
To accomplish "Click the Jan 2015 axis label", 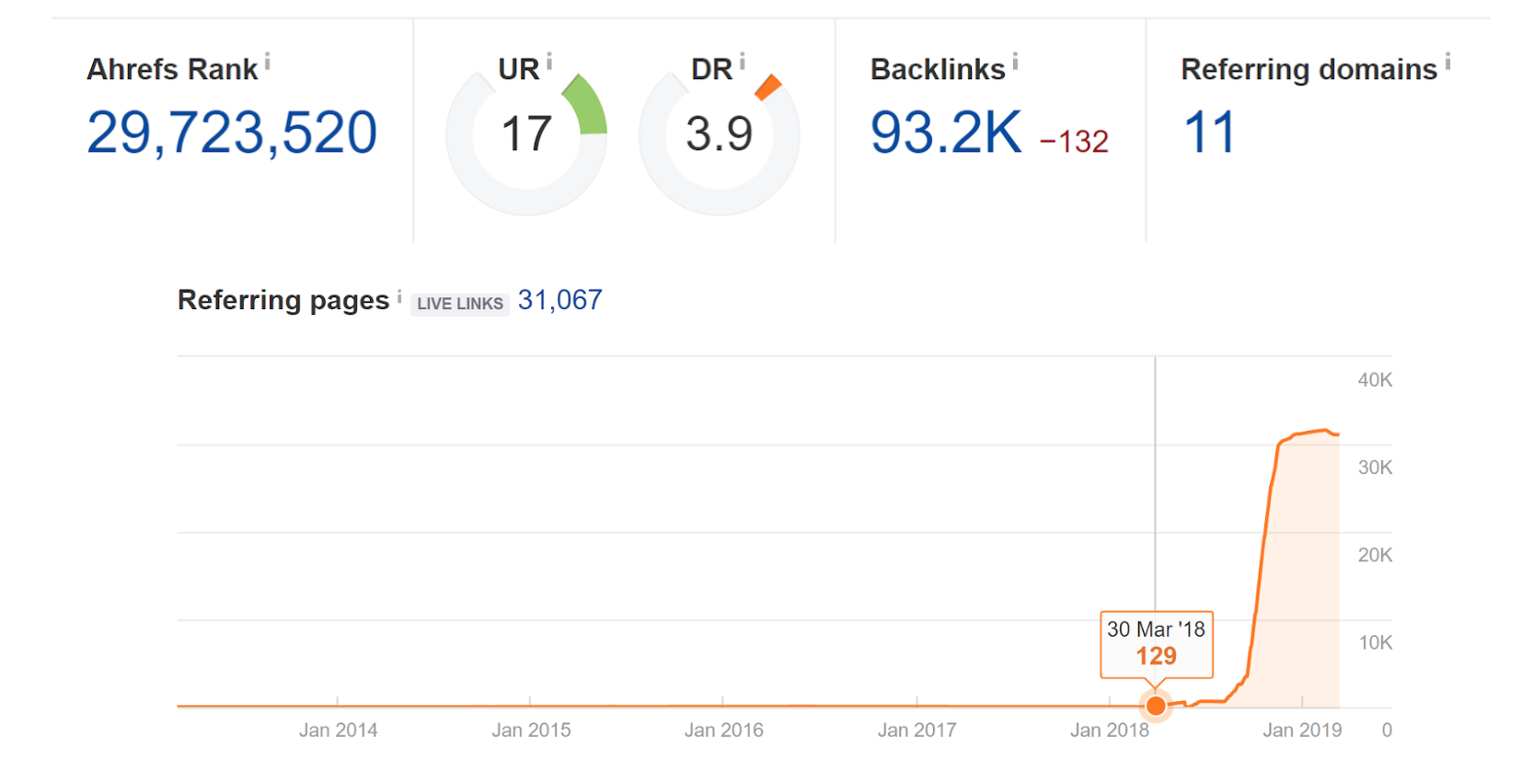I will tap(531, 731).
